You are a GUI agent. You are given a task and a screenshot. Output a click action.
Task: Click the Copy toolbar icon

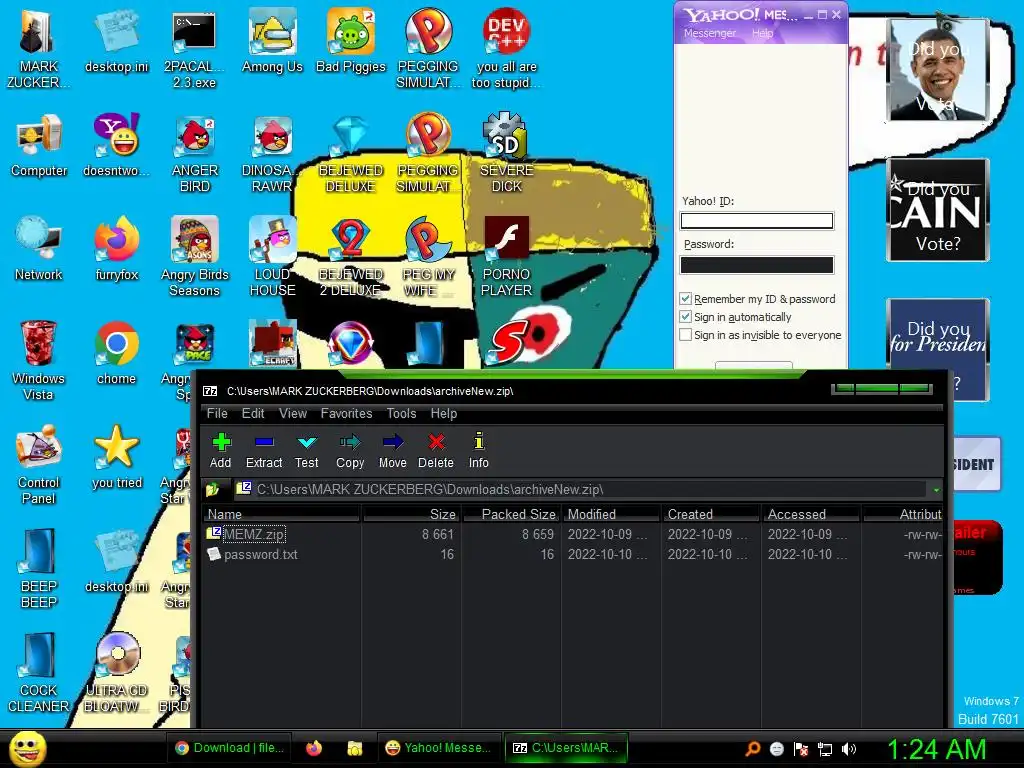tap(350, 450)
